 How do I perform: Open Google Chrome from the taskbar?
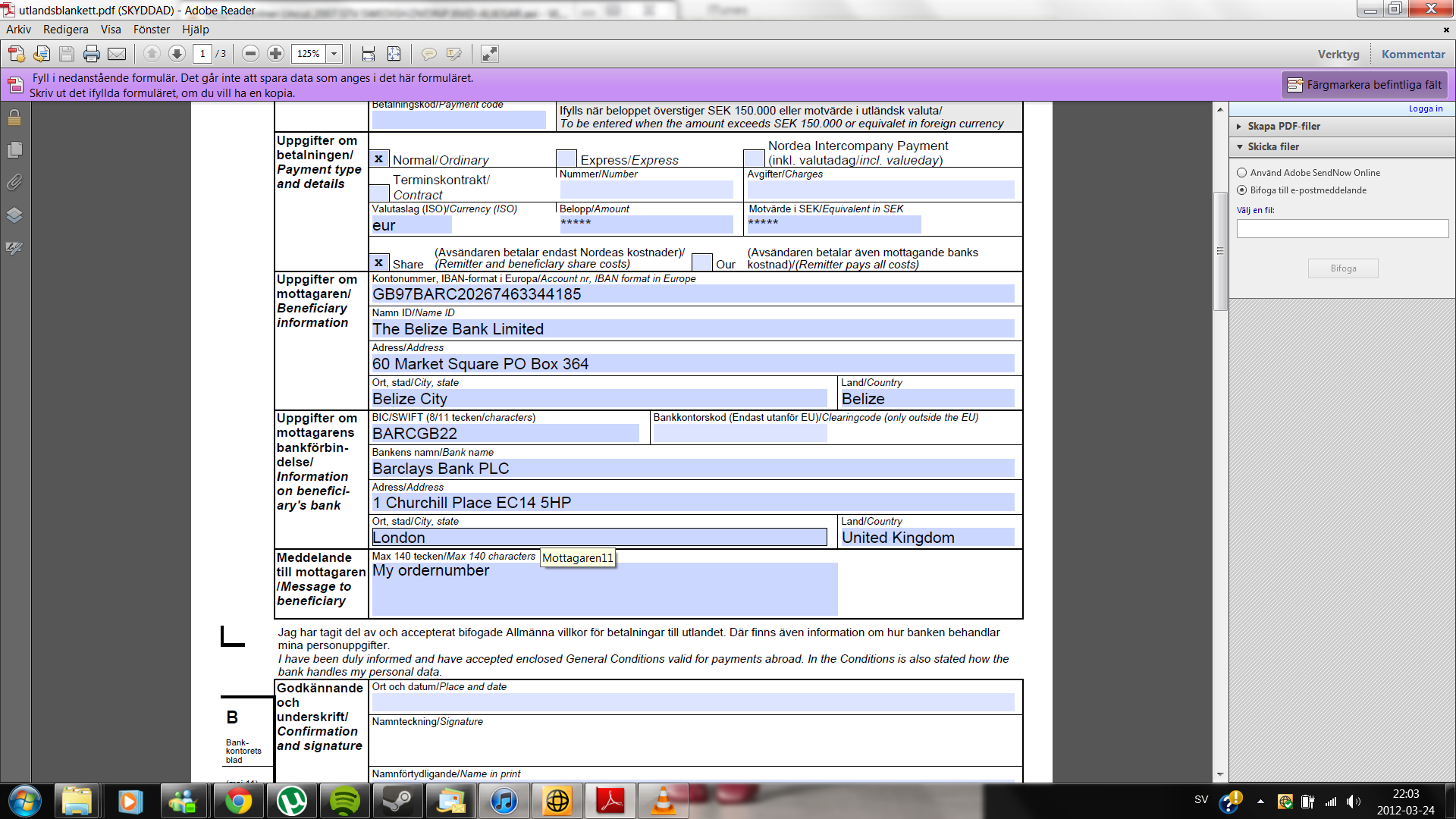pos(239,802)
